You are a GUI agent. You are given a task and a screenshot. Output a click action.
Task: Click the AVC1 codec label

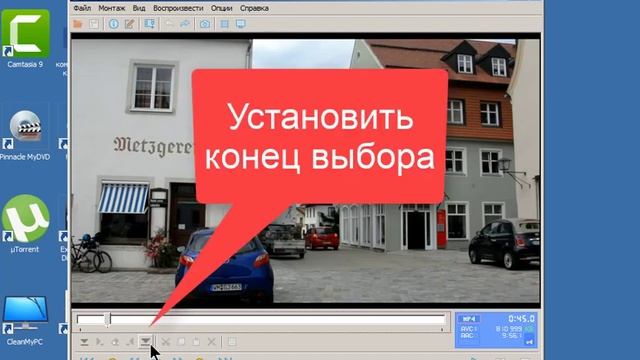[x=469, y=329]
